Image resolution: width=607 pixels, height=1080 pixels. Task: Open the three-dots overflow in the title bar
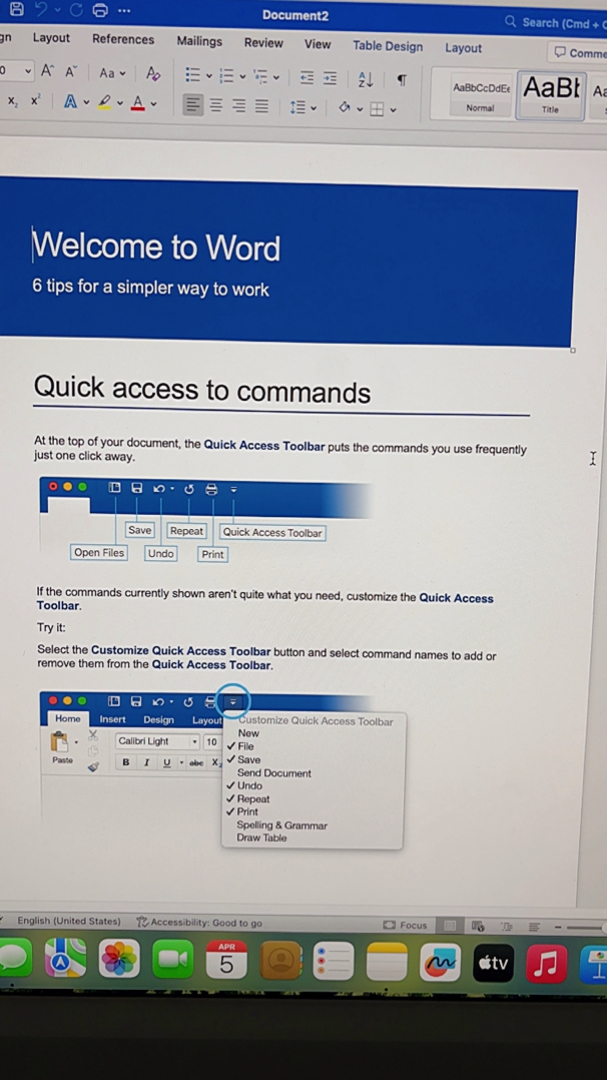point(124,11)
